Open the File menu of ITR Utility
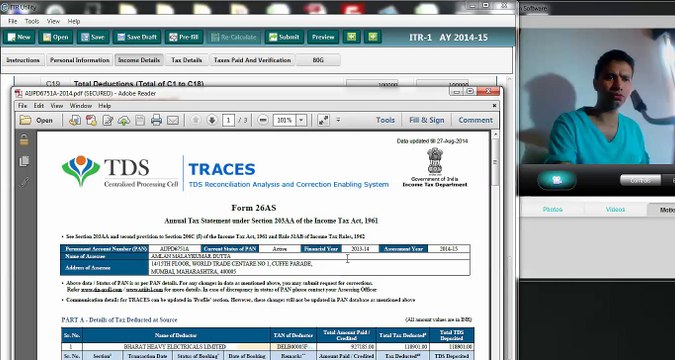The image size is (675, 360). tap(12, 21)
